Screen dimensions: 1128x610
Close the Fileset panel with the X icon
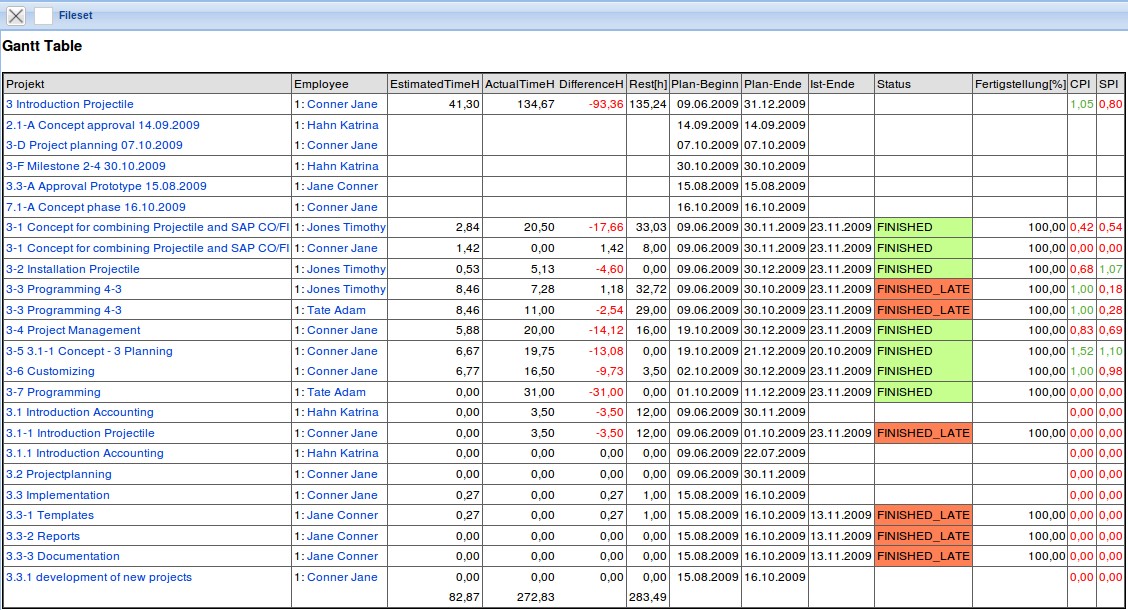16,15
